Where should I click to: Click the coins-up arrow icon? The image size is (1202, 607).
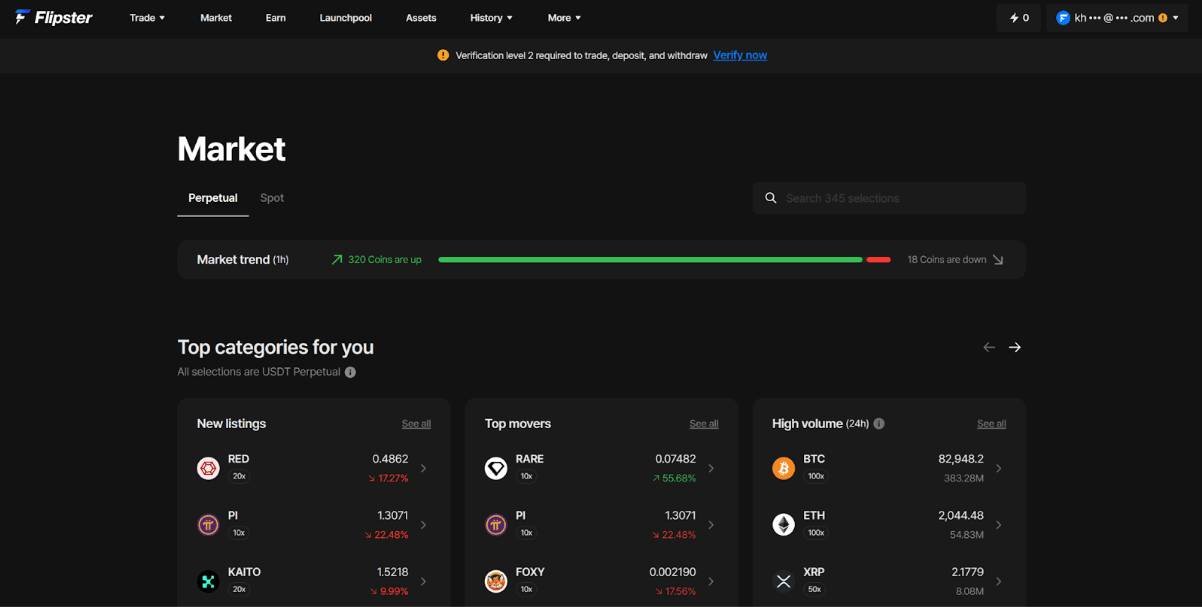337,260
